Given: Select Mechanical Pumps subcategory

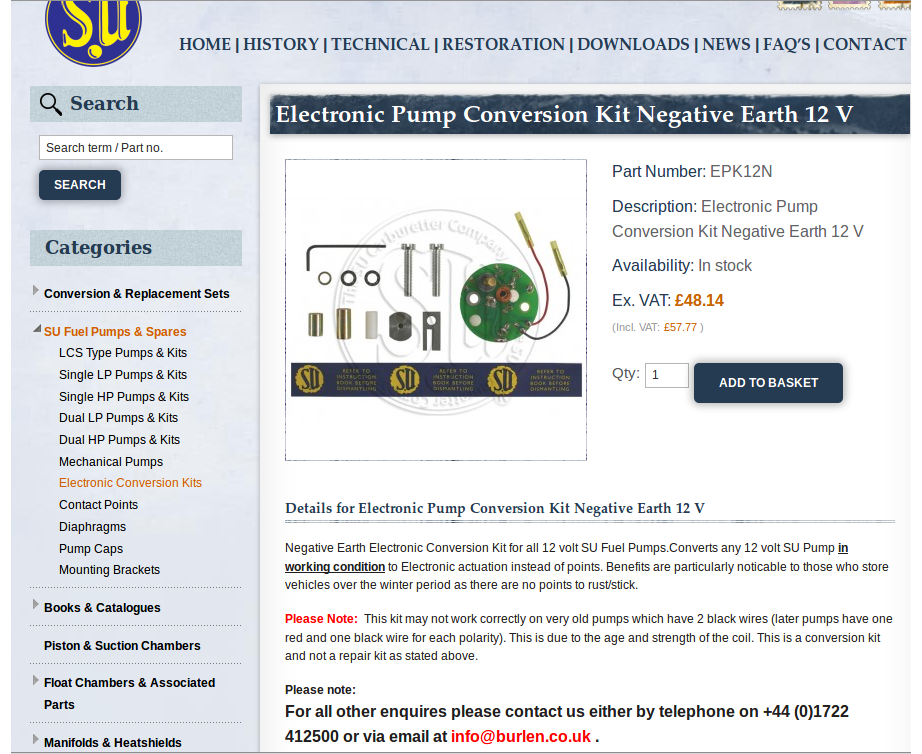Looking at the screenshot, I should 111,462.
